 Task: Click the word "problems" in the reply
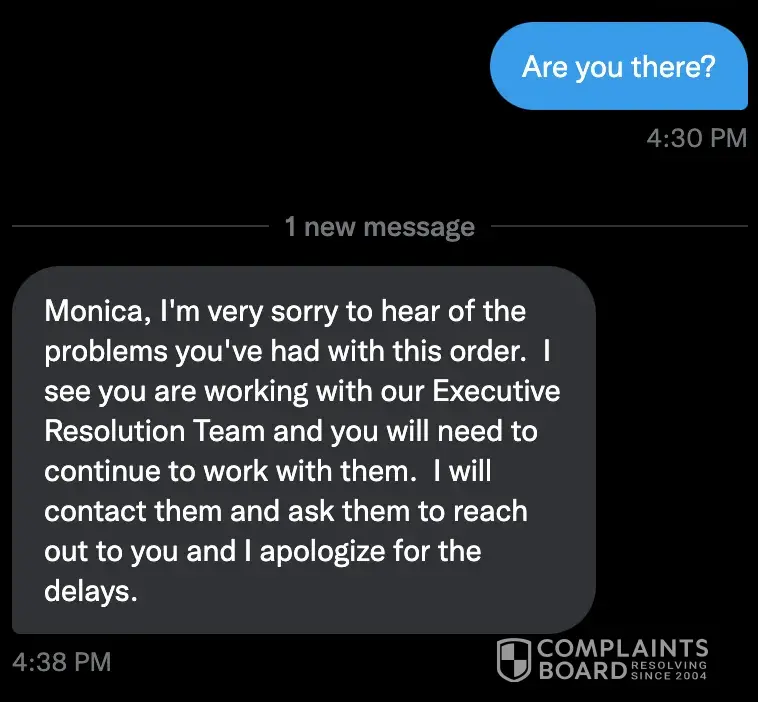click(106, 352)
